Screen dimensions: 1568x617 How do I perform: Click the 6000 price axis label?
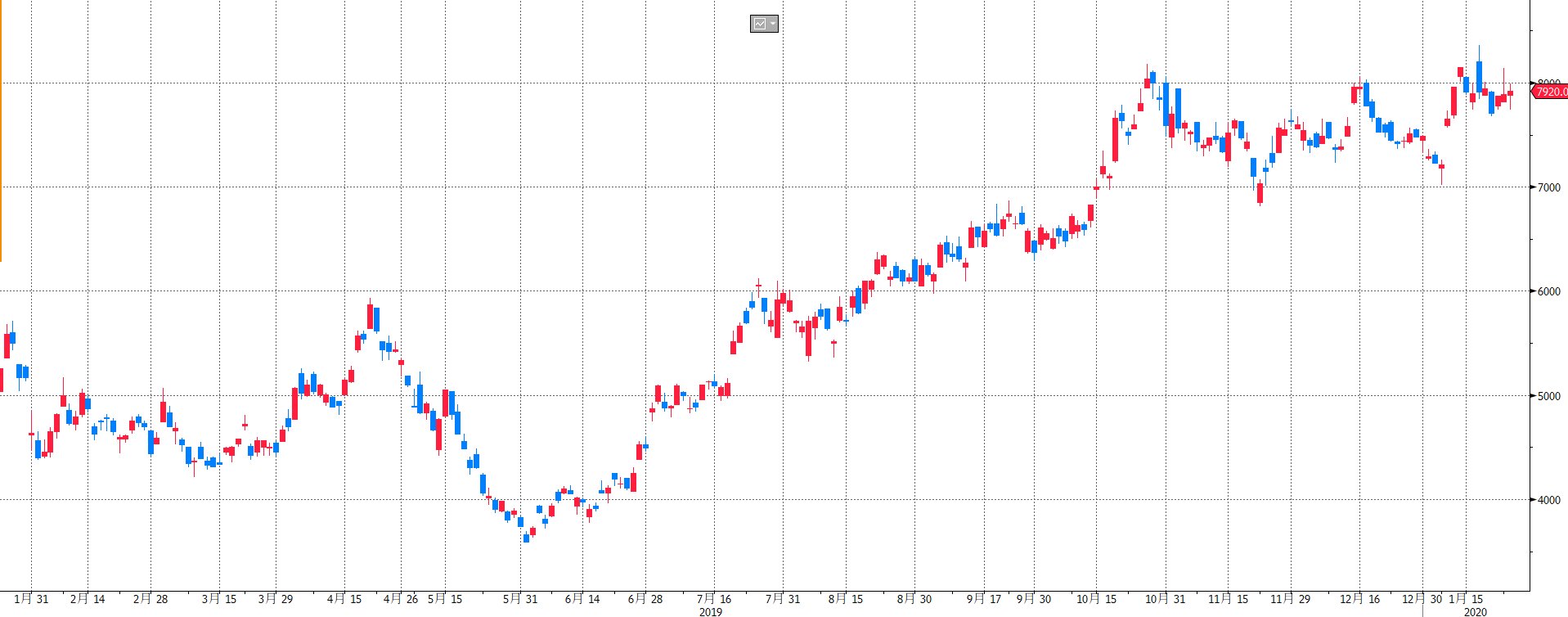click(1548, 291)
